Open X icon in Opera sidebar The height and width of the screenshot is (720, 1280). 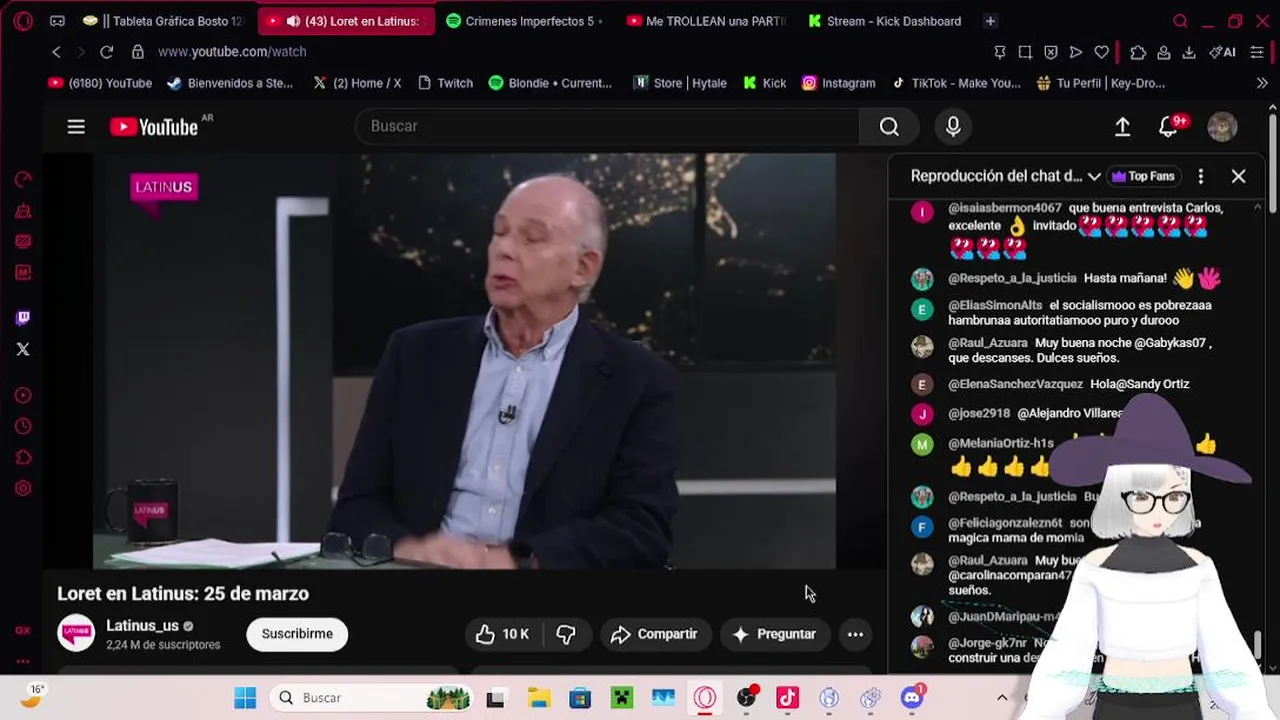[23, 349]
